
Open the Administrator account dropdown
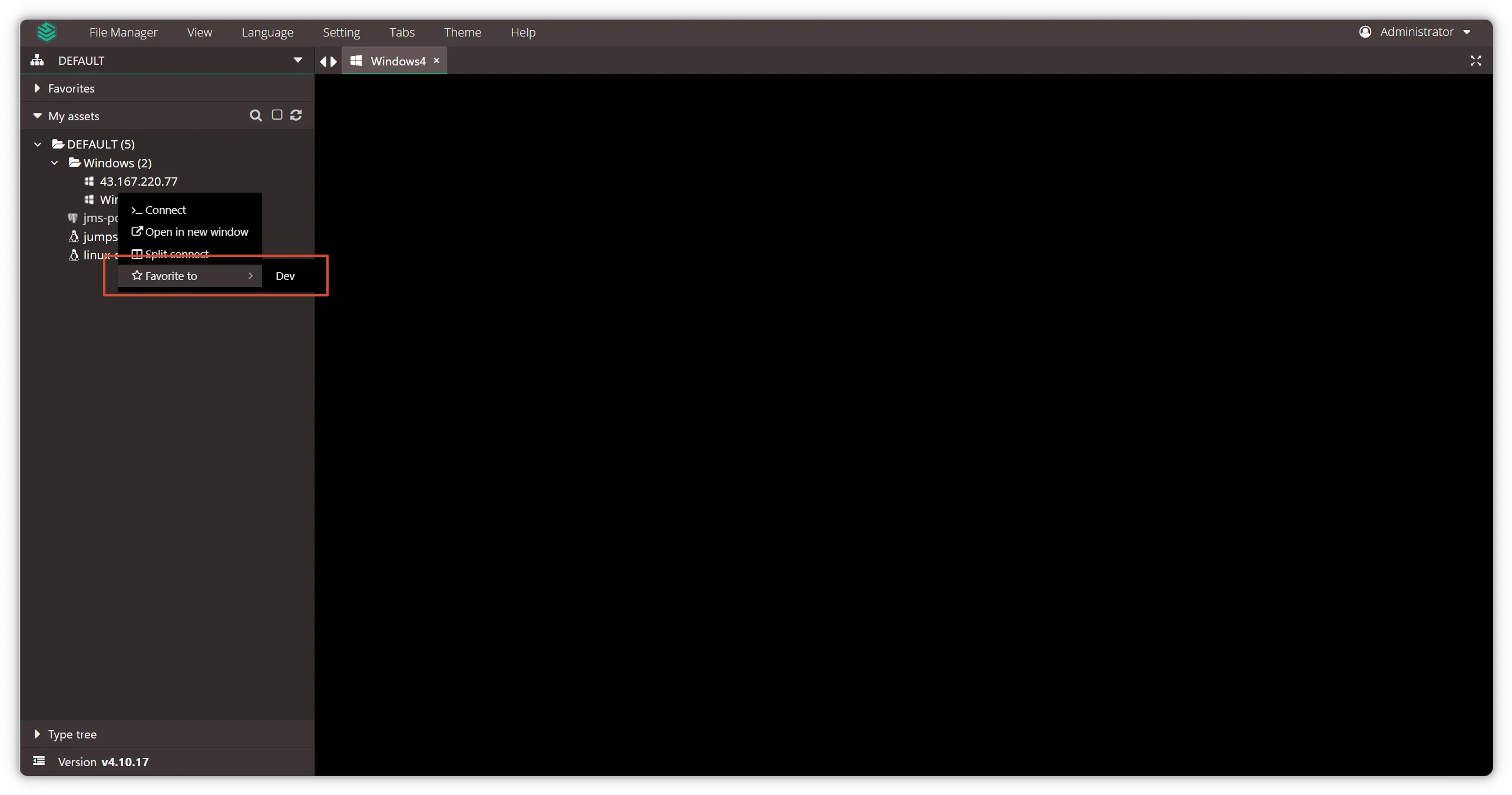(x=1415, y=32)
